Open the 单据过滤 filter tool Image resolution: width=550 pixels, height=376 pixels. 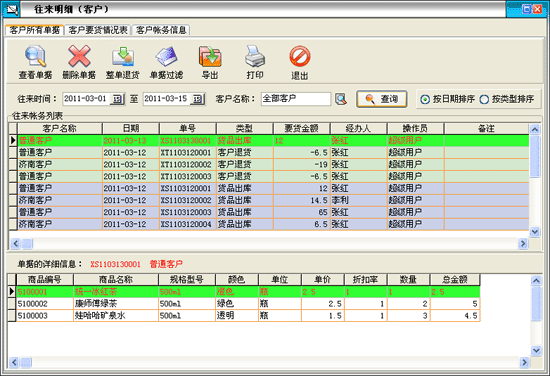(x=166, y=57)
